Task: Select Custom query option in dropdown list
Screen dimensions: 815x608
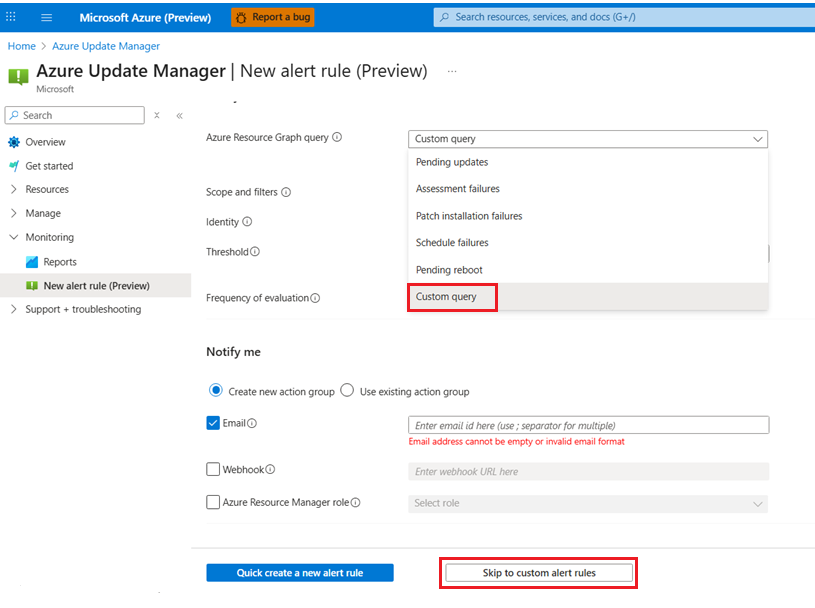Action: (447, 297)
